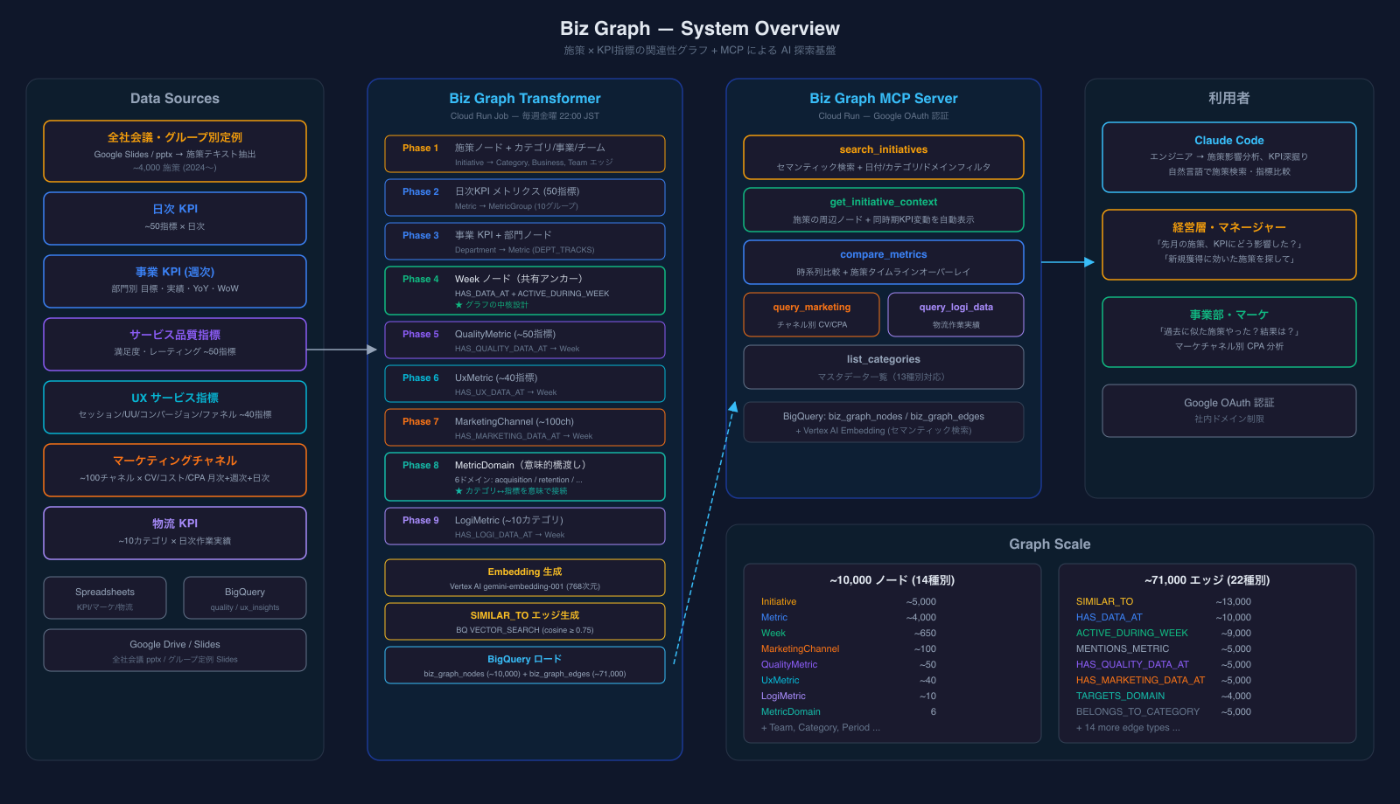Select the get_initiative_context tool box

click(x=884, y=210)
